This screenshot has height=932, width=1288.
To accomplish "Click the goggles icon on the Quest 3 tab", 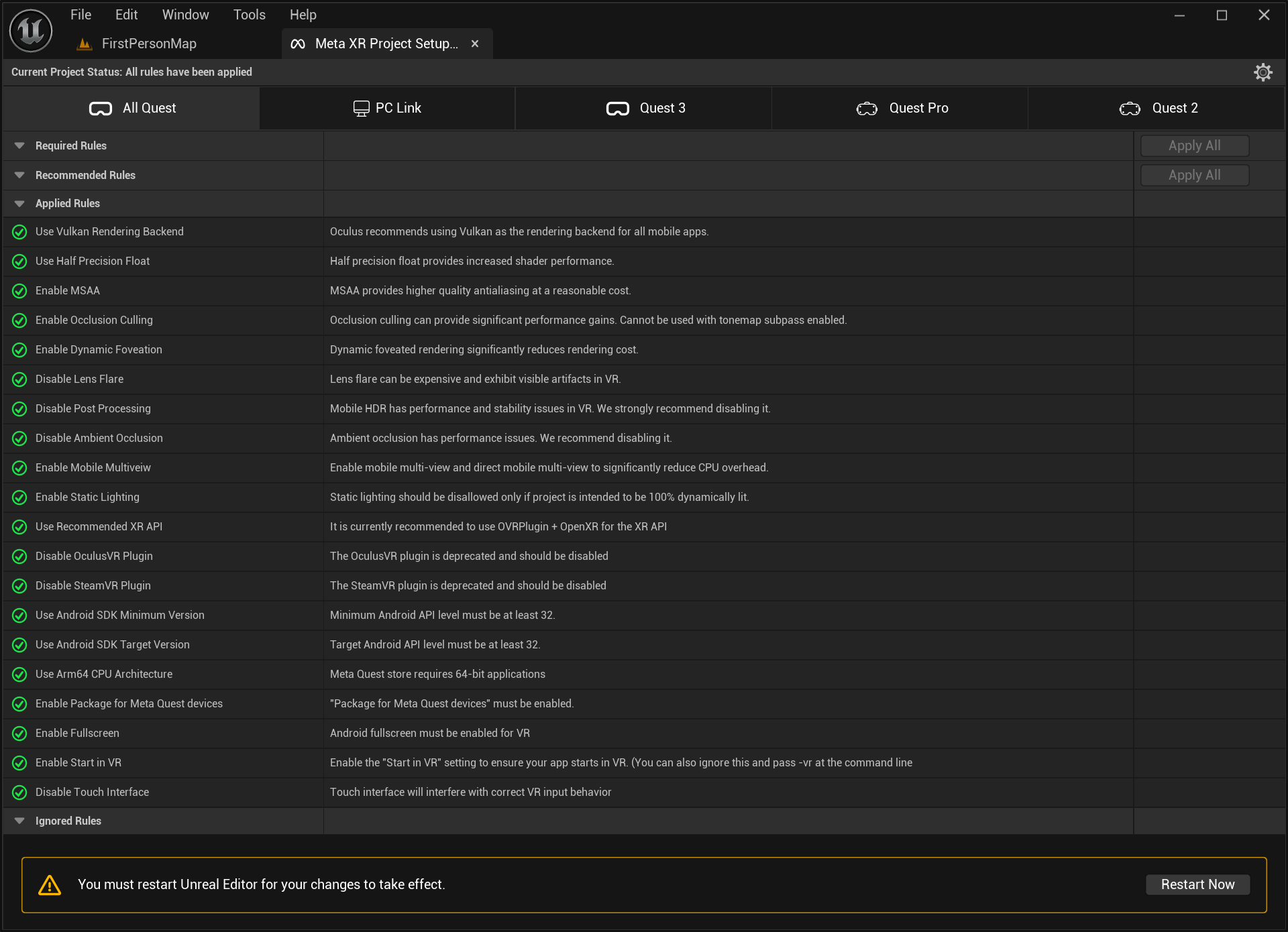I will tap(618, 107).
